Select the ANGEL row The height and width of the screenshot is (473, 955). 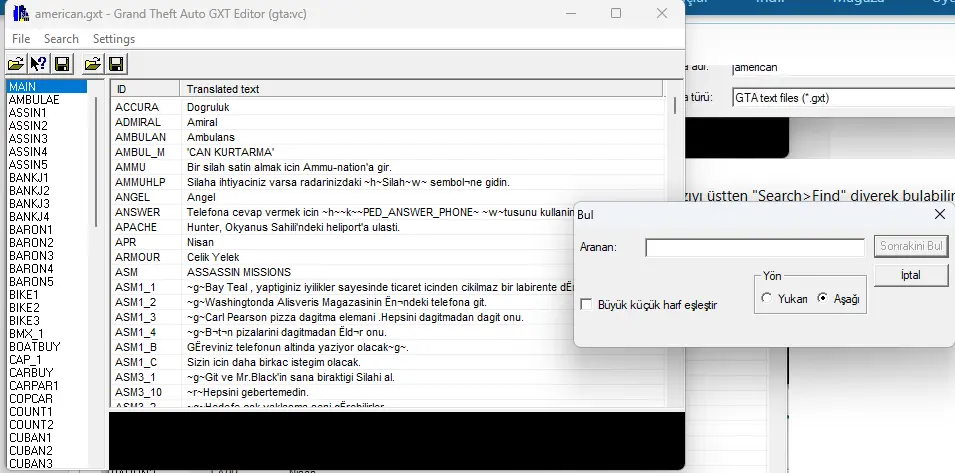point(389,197)
